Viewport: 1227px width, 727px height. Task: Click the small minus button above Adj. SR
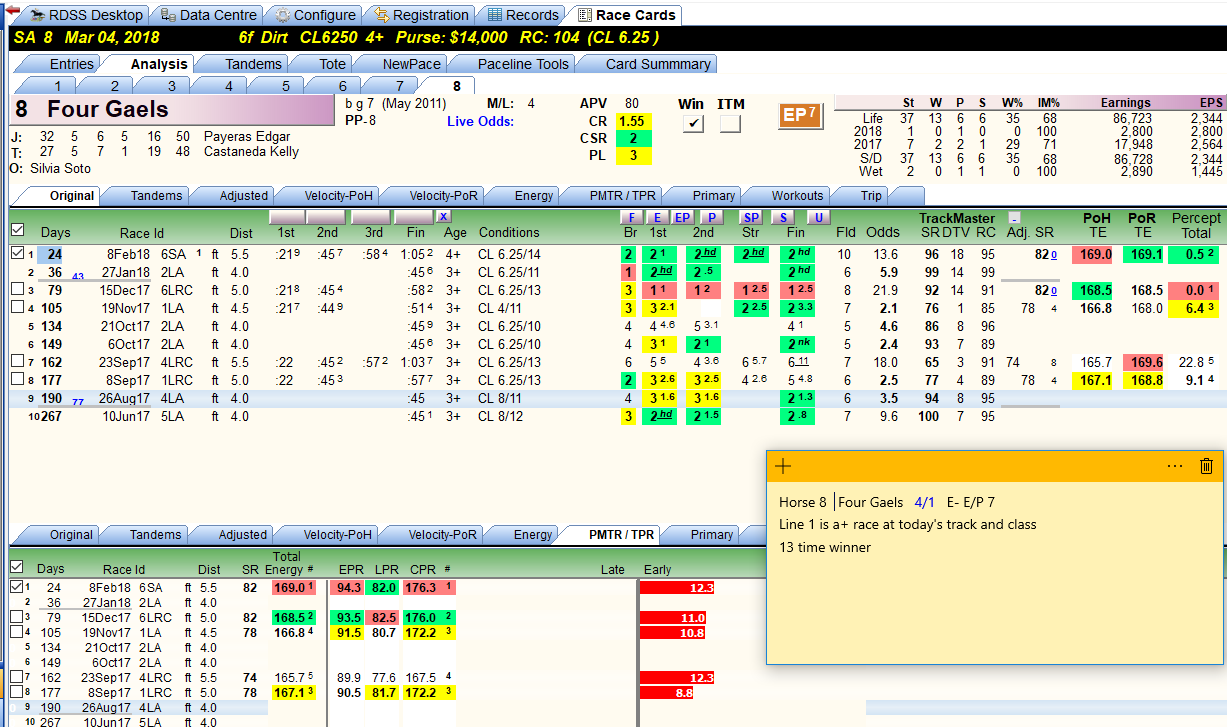pyautogui.click(x=1014, y=217)
